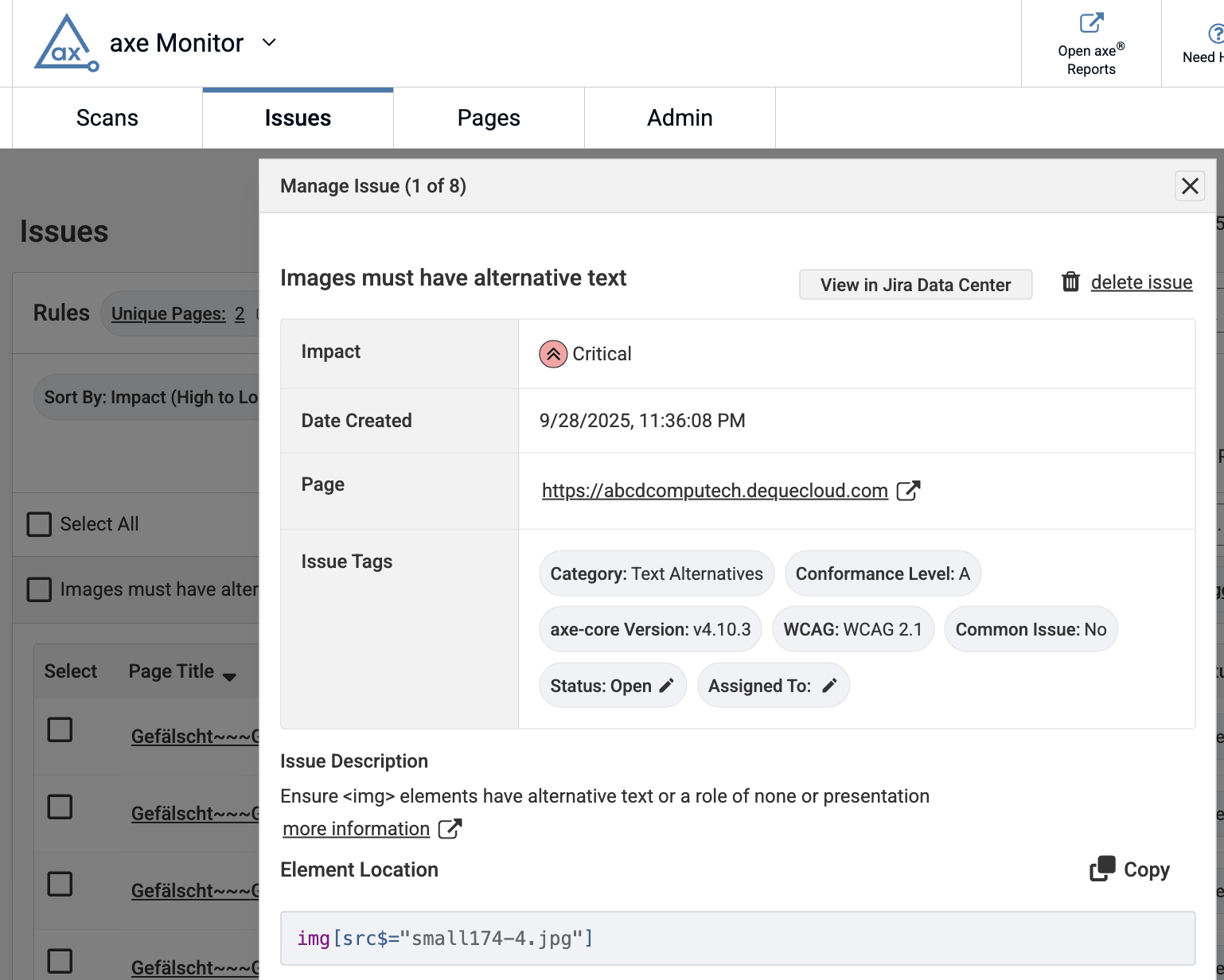1224x980 pixels.
Task: Expand the axe Monitor dropdown chevron
Action: 268,42
